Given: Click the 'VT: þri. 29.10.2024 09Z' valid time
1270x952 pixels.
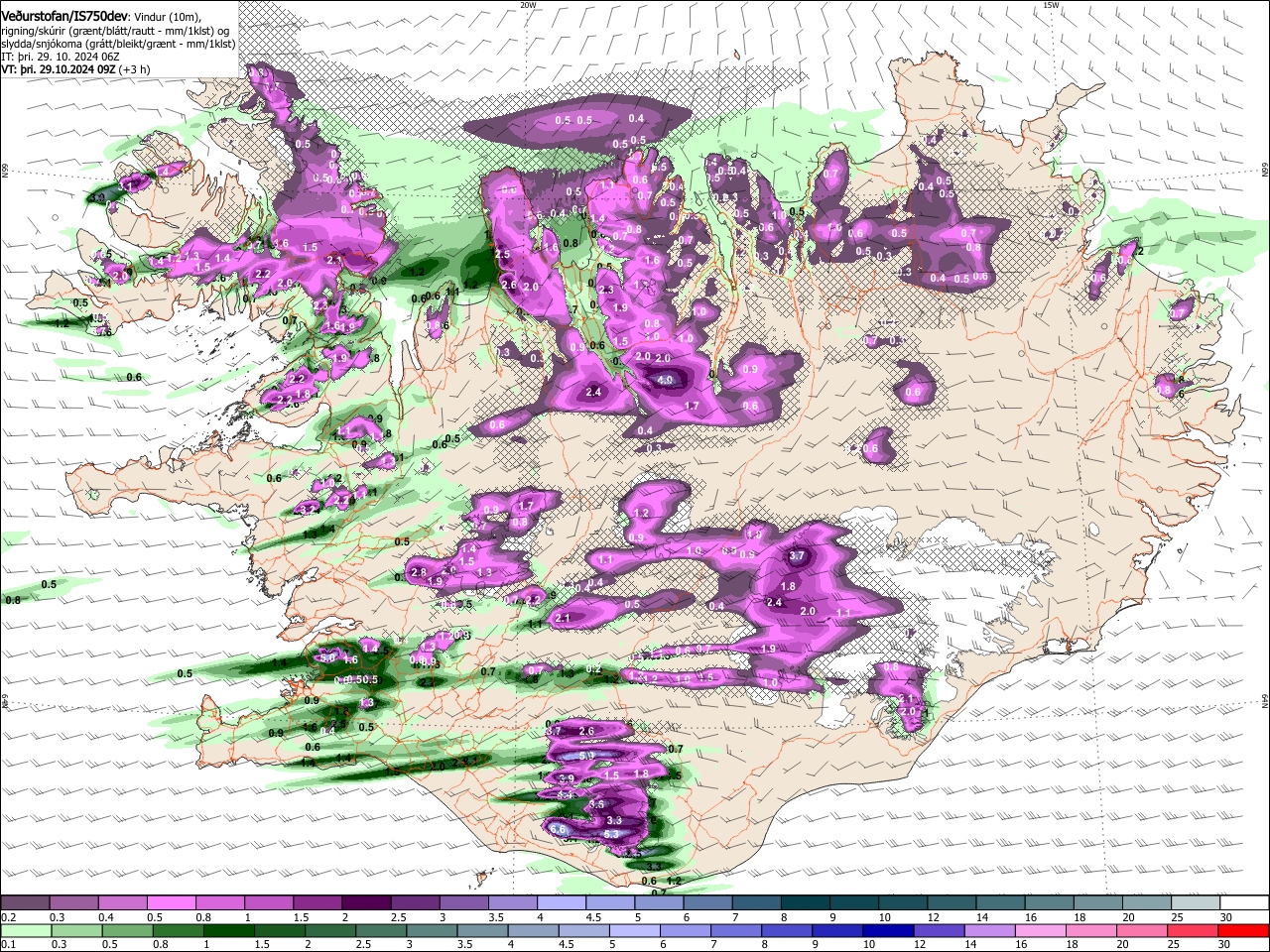Looking at the screenshot, I should pyautogui.click(x=57, y=69).
